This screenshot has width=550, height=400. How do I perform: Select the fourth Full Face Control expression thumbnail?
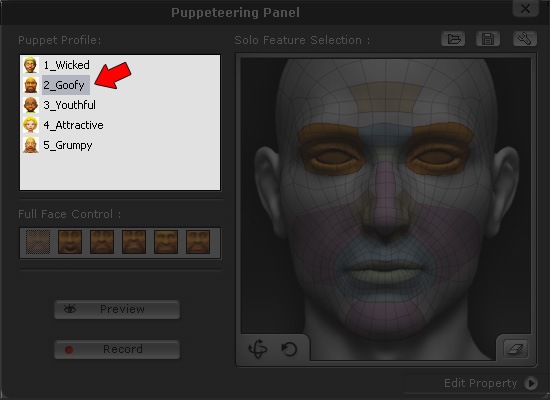134,242
